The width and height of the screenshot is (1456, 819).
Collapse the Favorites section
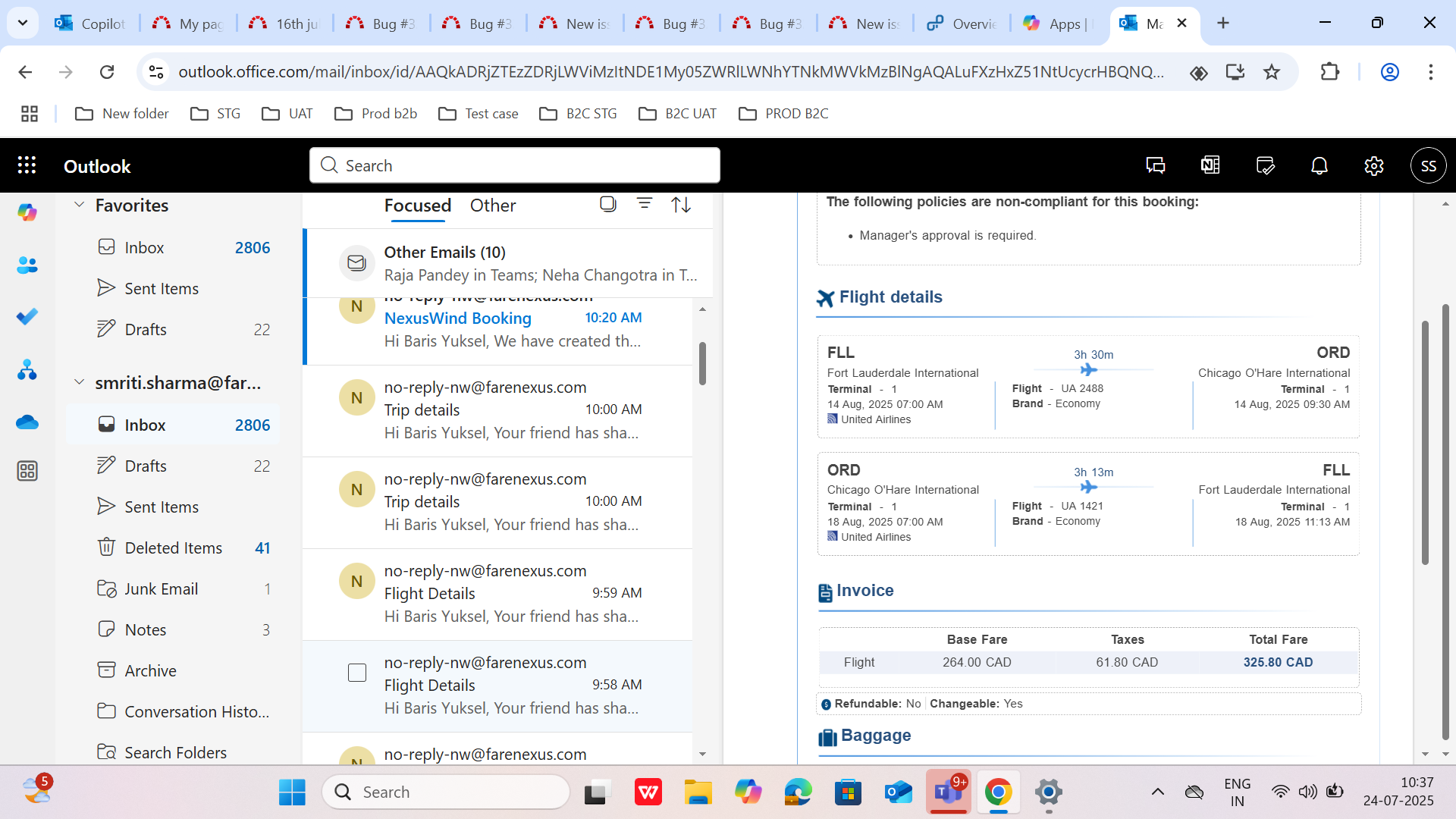pos(79,205)
